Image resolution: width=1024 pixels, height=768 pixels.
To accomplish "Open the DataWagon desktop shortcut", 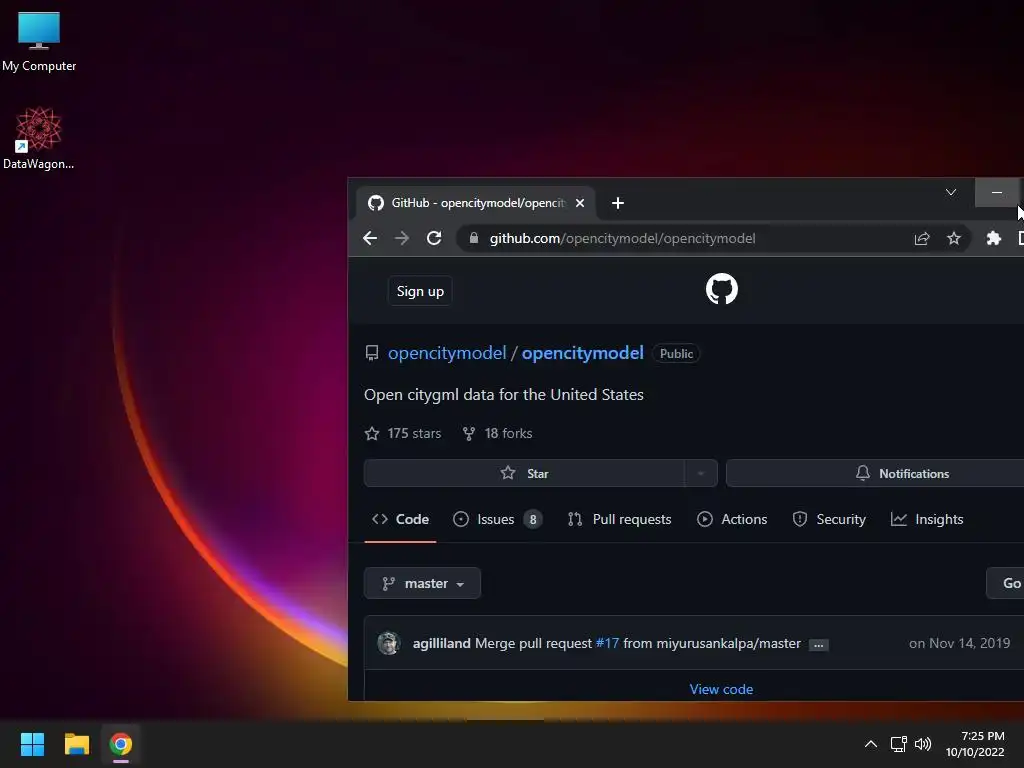I will (x=39, y=138).
